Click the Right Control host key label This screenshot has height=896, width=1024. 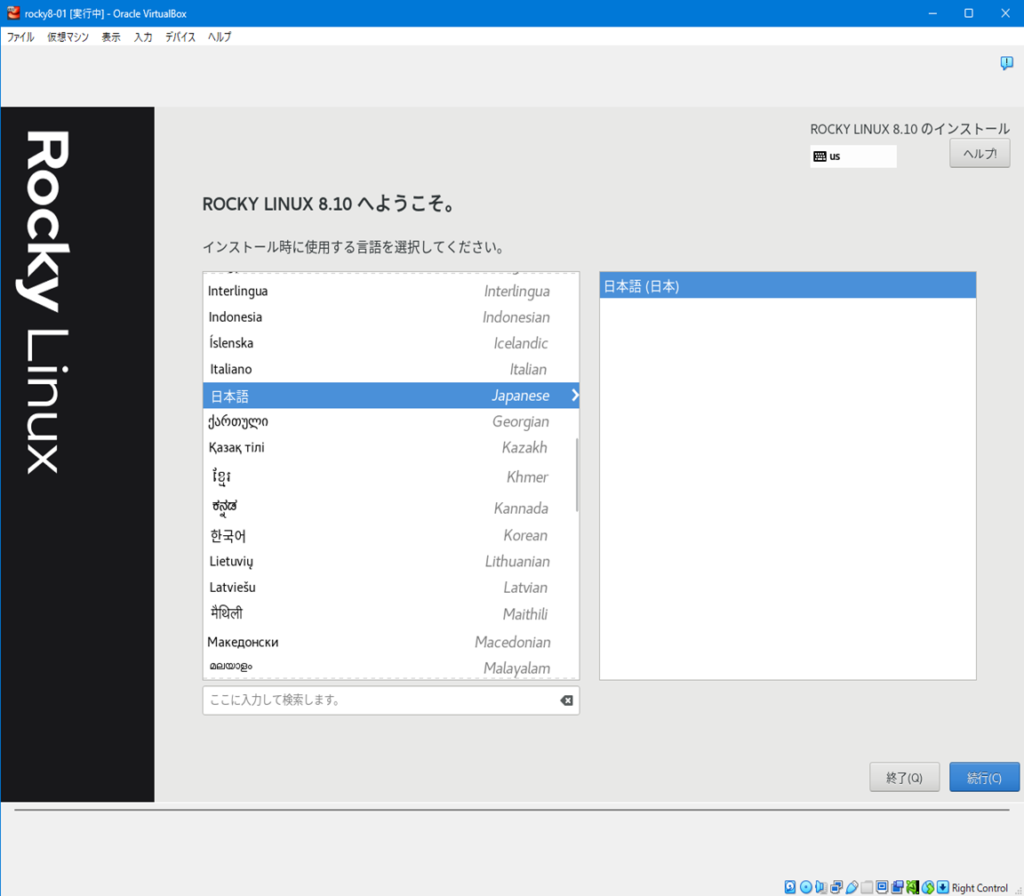(980, 888)
